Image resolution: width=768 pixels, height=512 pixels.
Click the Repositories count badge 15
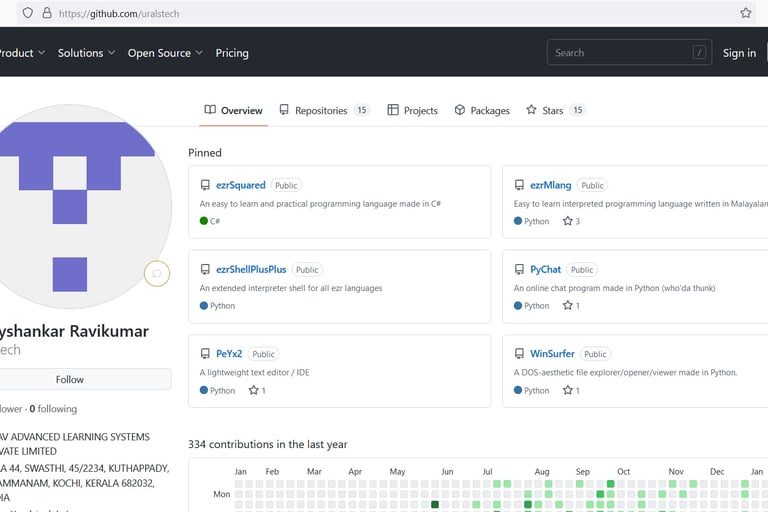click(x=361, y=110)
